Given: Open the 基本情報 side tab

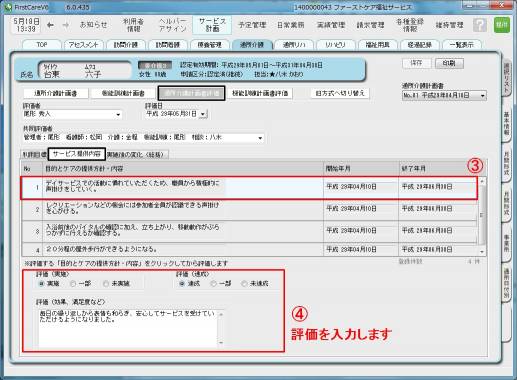Looking at the screenshot, I should [x=506, y=123].
